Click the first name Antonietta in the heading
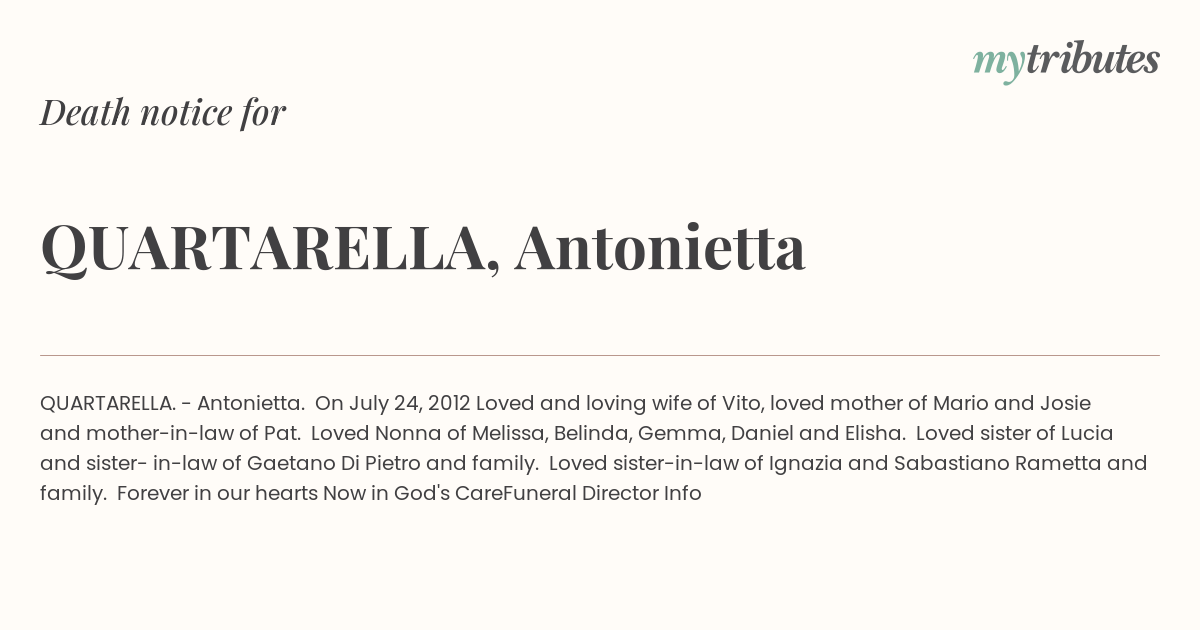This screenshot has width=1200, height=630. pyautogui.click(x=660, y=248)
